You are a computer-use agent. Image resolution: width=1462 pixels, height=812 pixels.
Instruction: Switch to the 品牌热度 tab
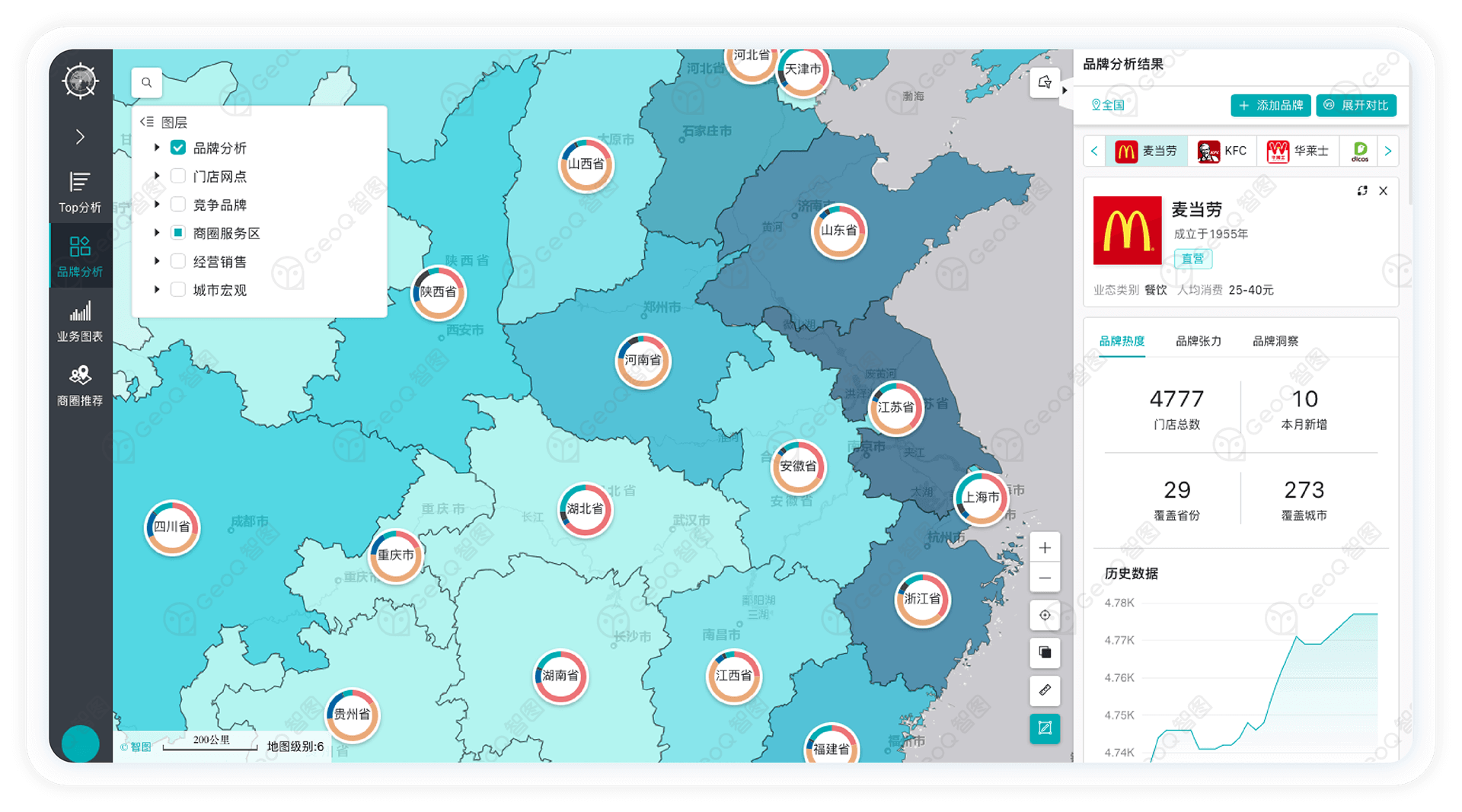tap(1122, 341)
